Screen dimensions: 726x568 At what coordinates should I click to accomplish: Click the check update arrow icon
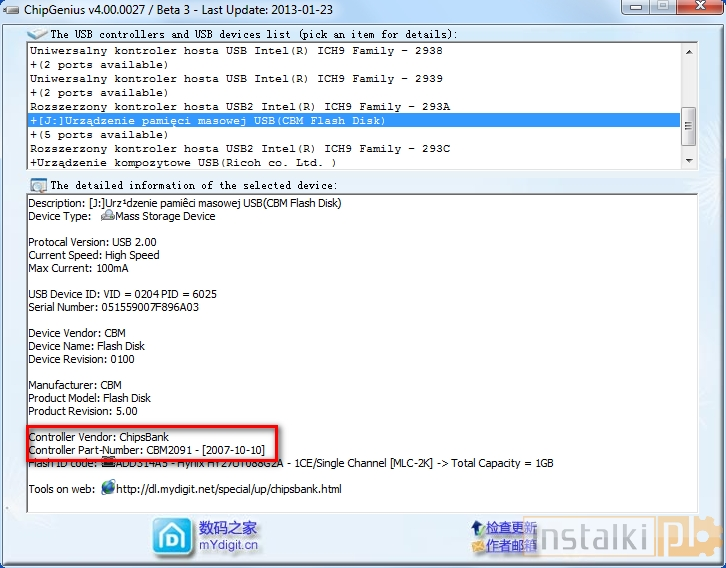click(x=477, y=527)
